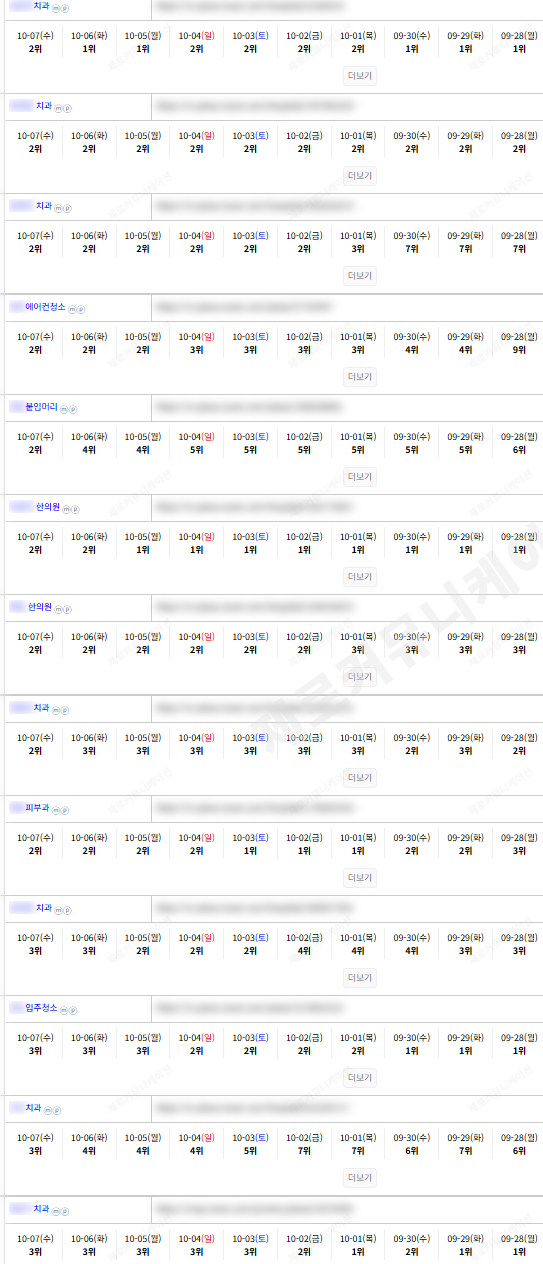Select the 09-28 3위 cell in 피부과 row
The width and height of the screenshot is (543, 1264).
(519, 851)
